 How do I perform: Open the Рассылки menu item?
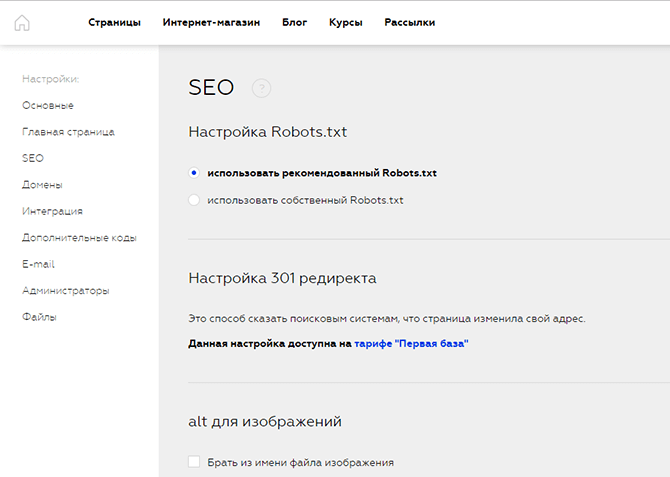click(x=410, y=22)
